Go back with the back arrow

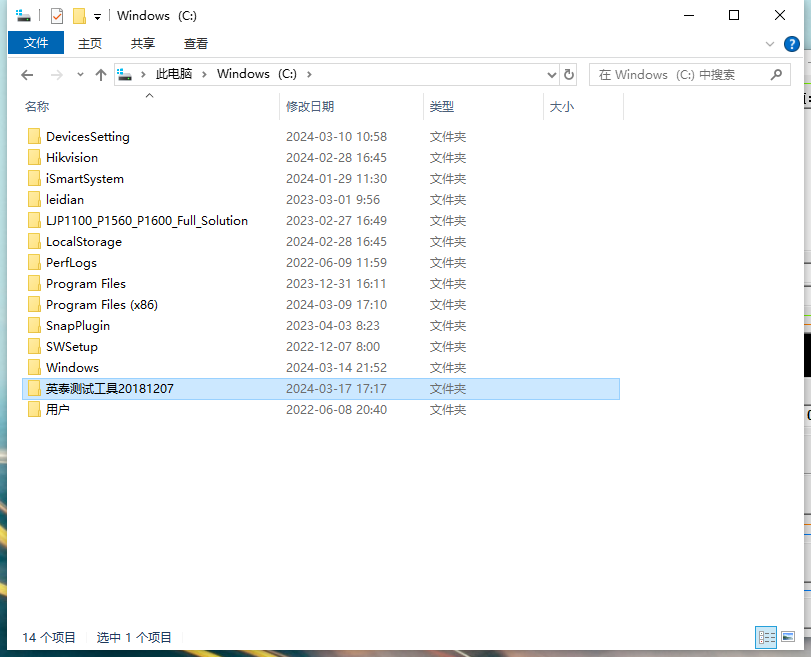tap(27, 75)
